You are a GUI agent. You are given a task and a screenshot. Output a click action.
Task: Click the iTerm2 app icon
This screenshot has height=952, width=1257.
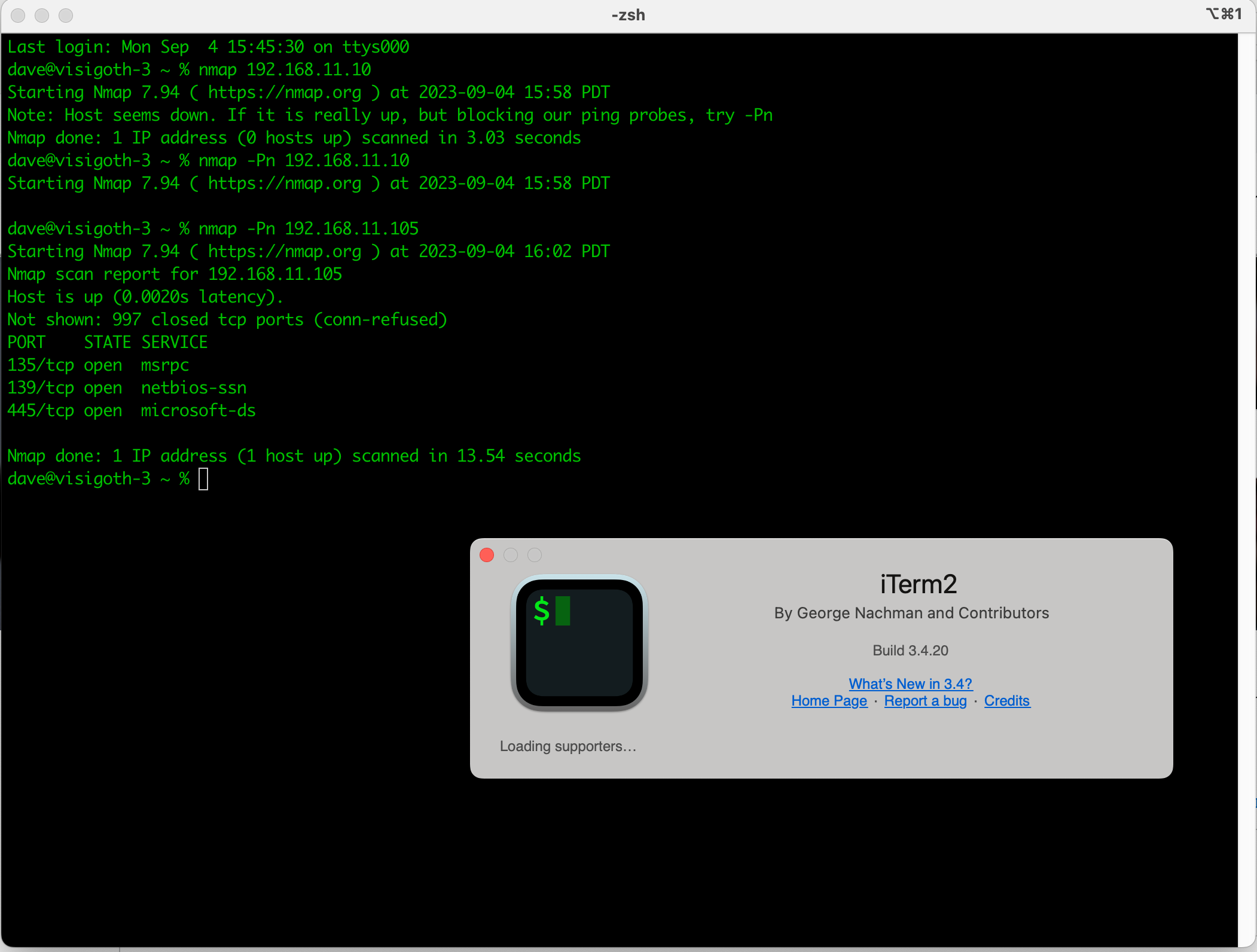click(x=579, y=643)
